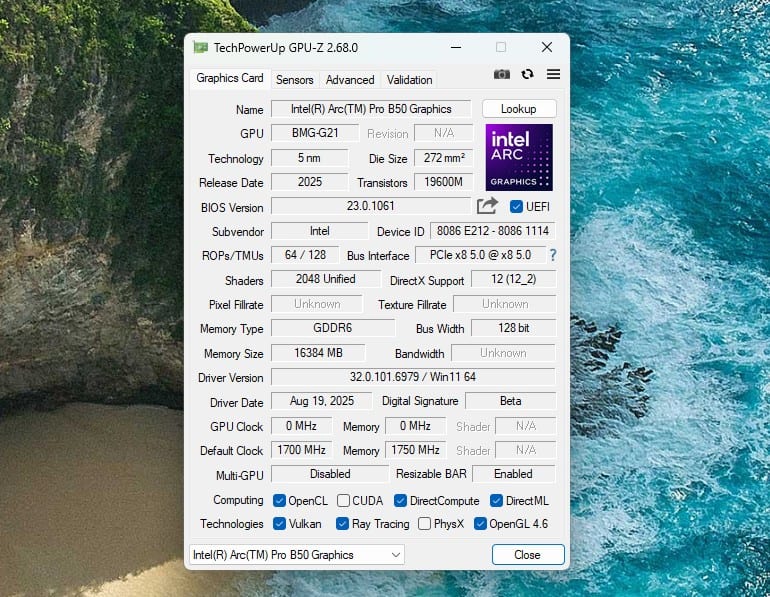Click the Bus Width value 128 bit
This screenshot has width=770, height=597.
[514, 327]
